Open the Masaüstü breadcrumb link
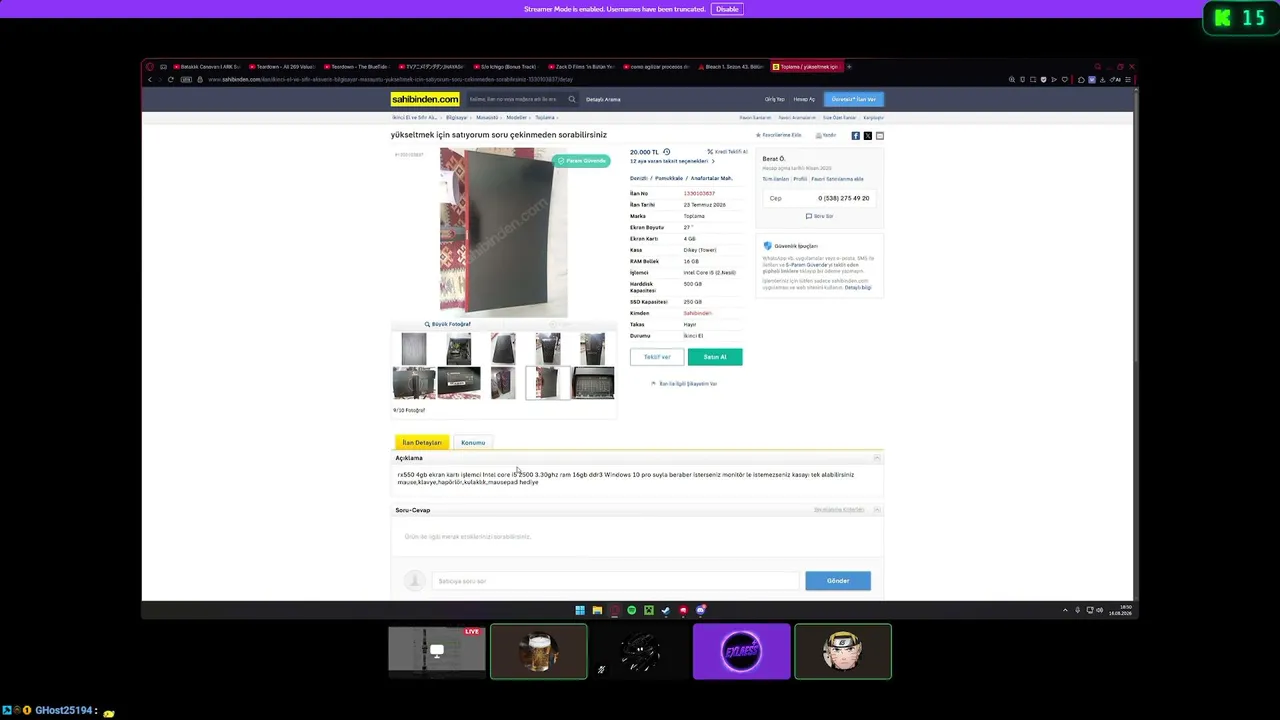The width and height of the screenshot is (1280, 720). tap(487, 118)
